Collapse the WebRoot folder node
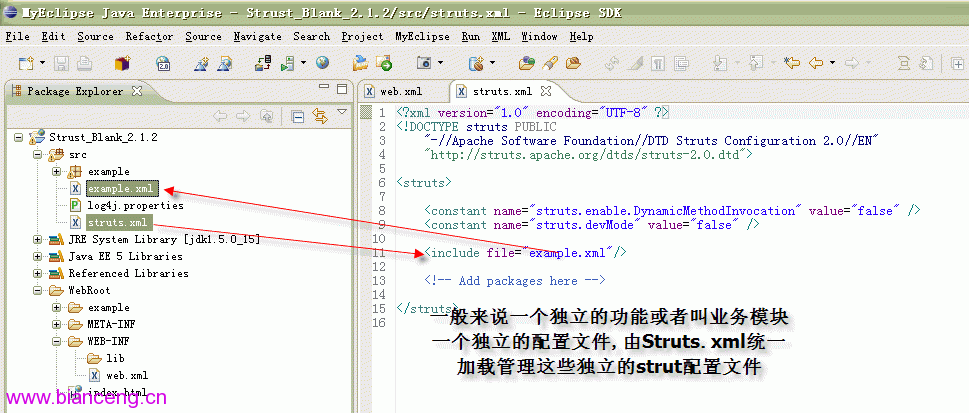 point(38,290)
